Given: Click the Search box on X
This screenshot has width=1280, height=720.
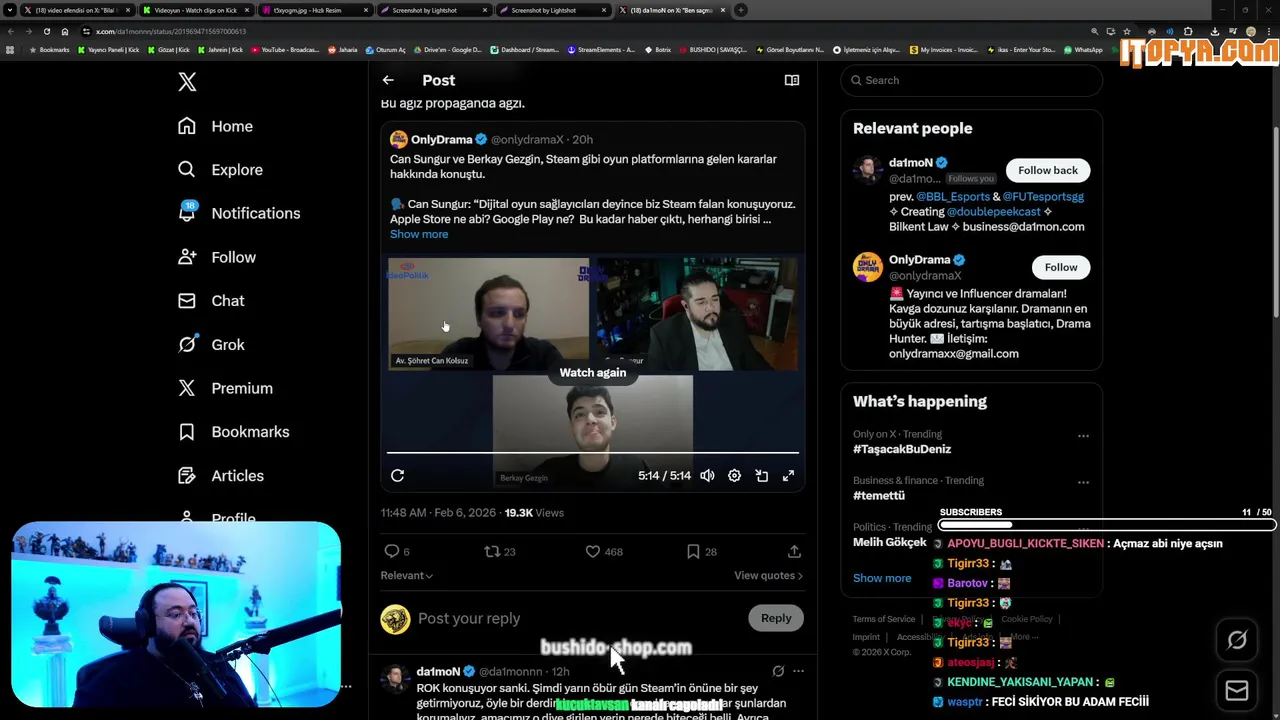Looking at the screenshot, I should coord(971,80).
